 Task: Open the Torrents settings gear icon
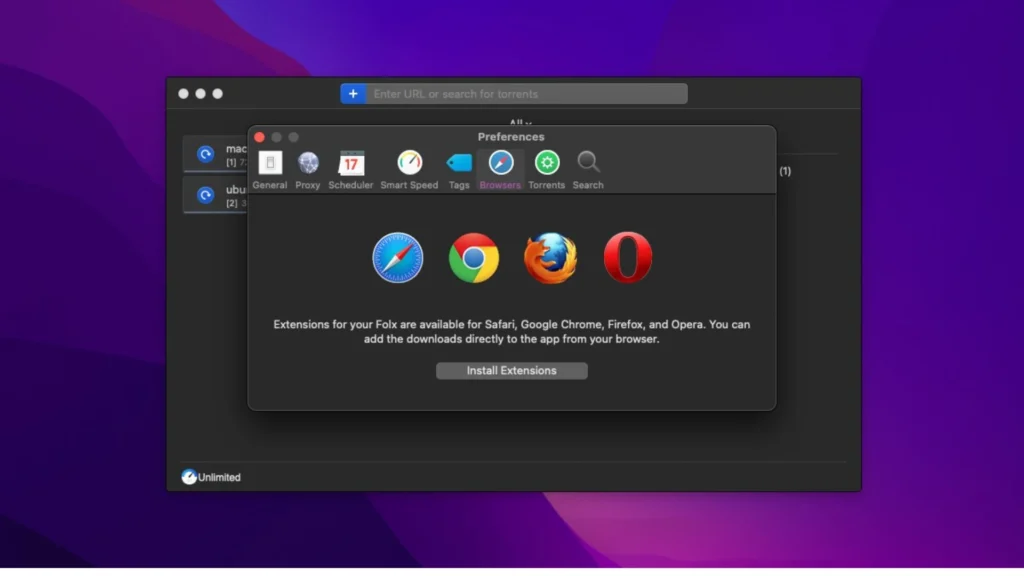pyautogui.click(x=546, y=163)
